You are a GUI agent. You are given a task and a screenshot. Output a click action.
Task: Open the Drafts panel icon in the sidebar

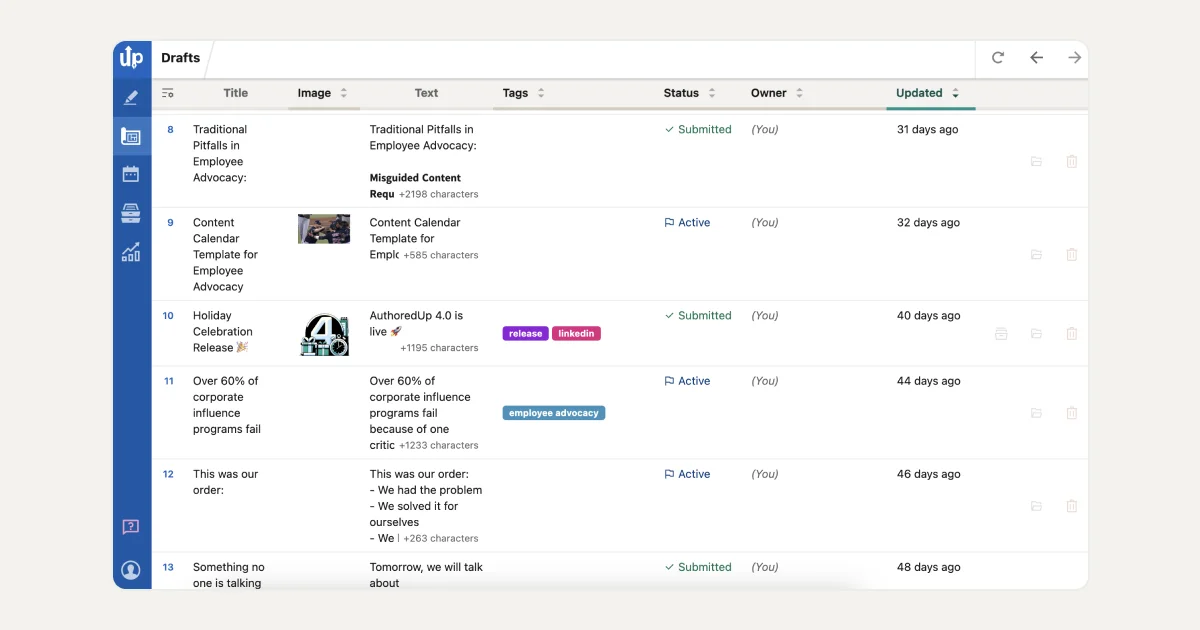point(131,137)
